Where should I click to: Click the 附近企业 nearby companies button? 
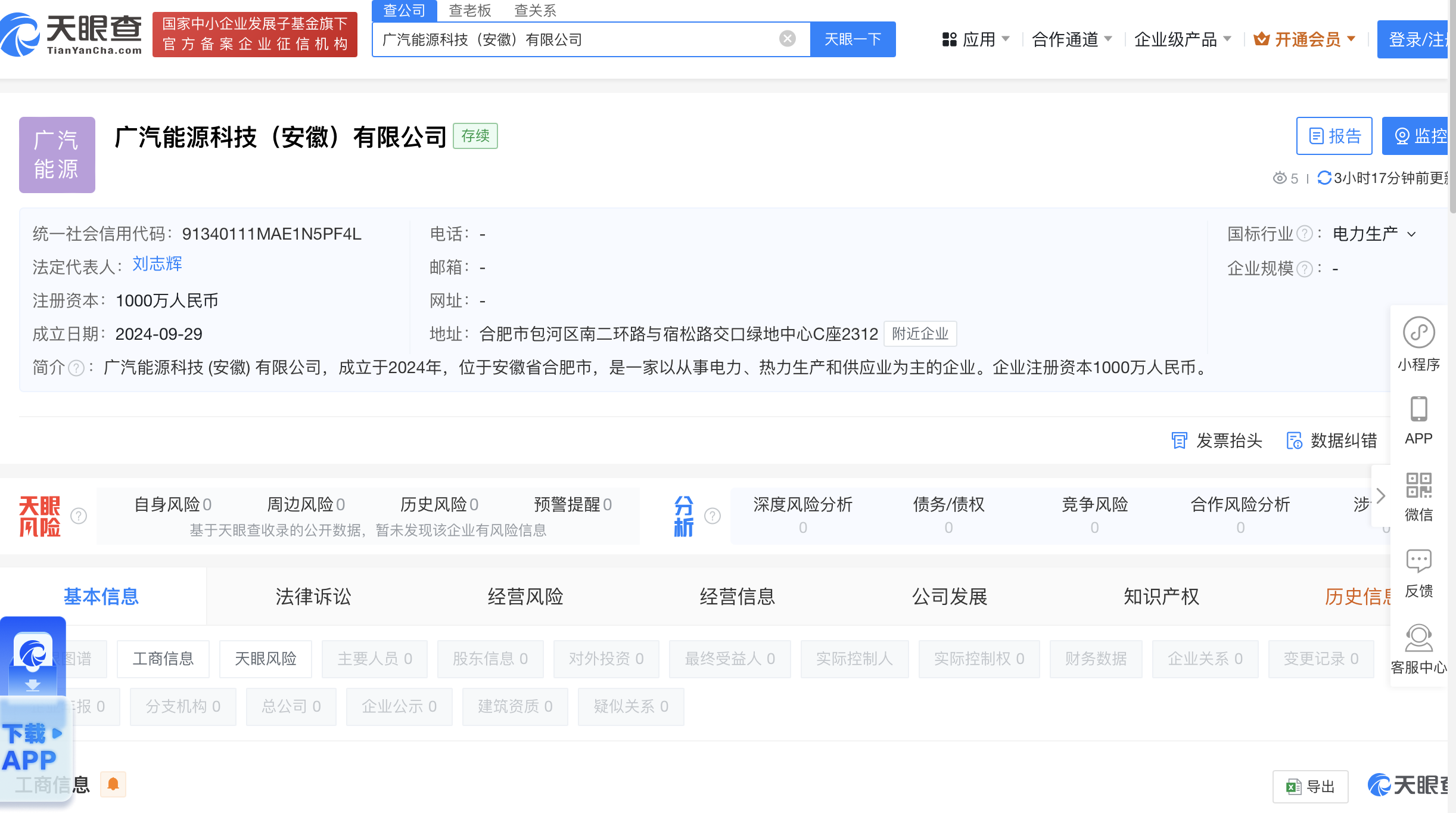[920, 334]
